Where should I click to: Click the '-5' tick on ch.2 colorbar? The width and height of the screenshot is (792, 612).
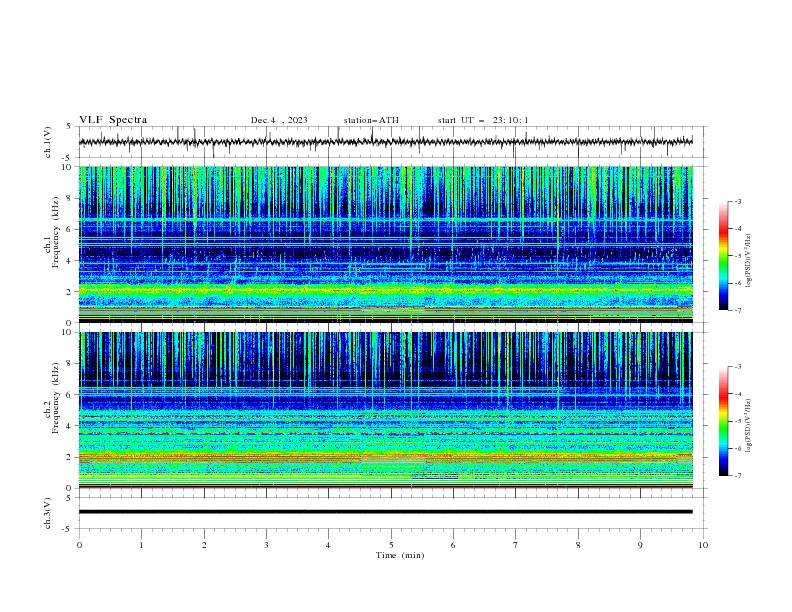pos(737,421)
